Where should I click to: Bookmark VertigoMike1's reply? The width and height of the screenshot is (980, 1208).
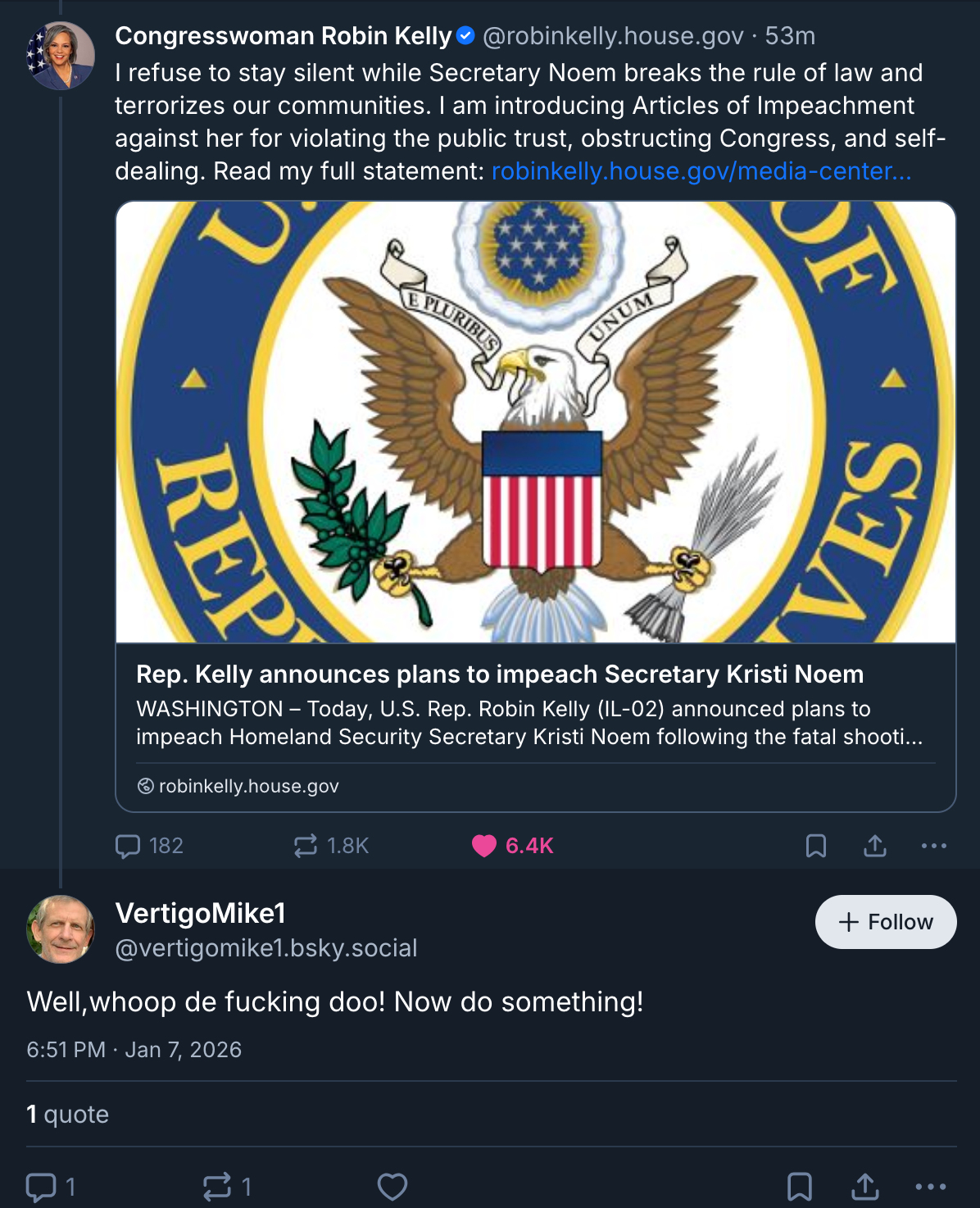click(x=800, y=1187)
